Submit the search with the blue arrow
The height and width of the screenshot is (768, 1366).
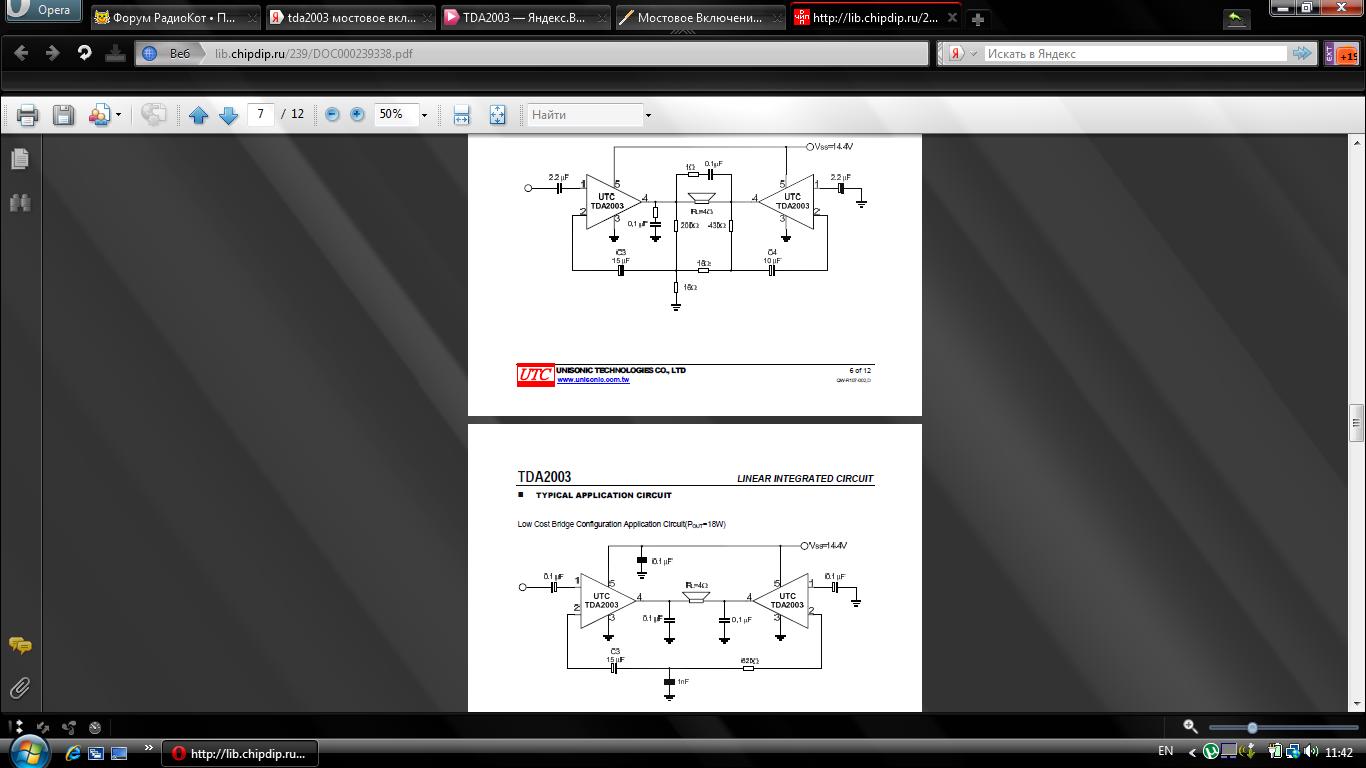1302,54
